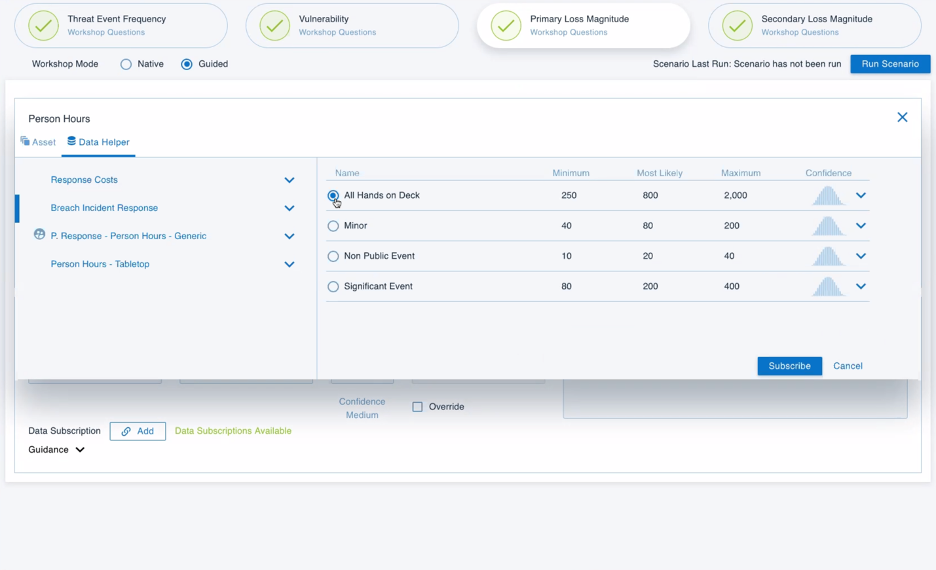Expand P. Response - Person Hours - Generic chevron
The width and height of the screenshot is (936, 570).
[x=290, y=236]
